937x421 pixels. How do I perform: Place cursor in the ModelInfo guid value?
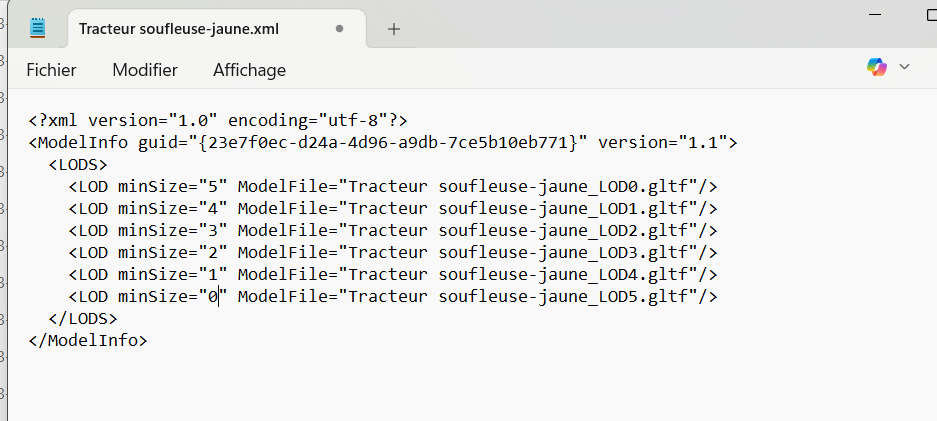tap(388, 142)
